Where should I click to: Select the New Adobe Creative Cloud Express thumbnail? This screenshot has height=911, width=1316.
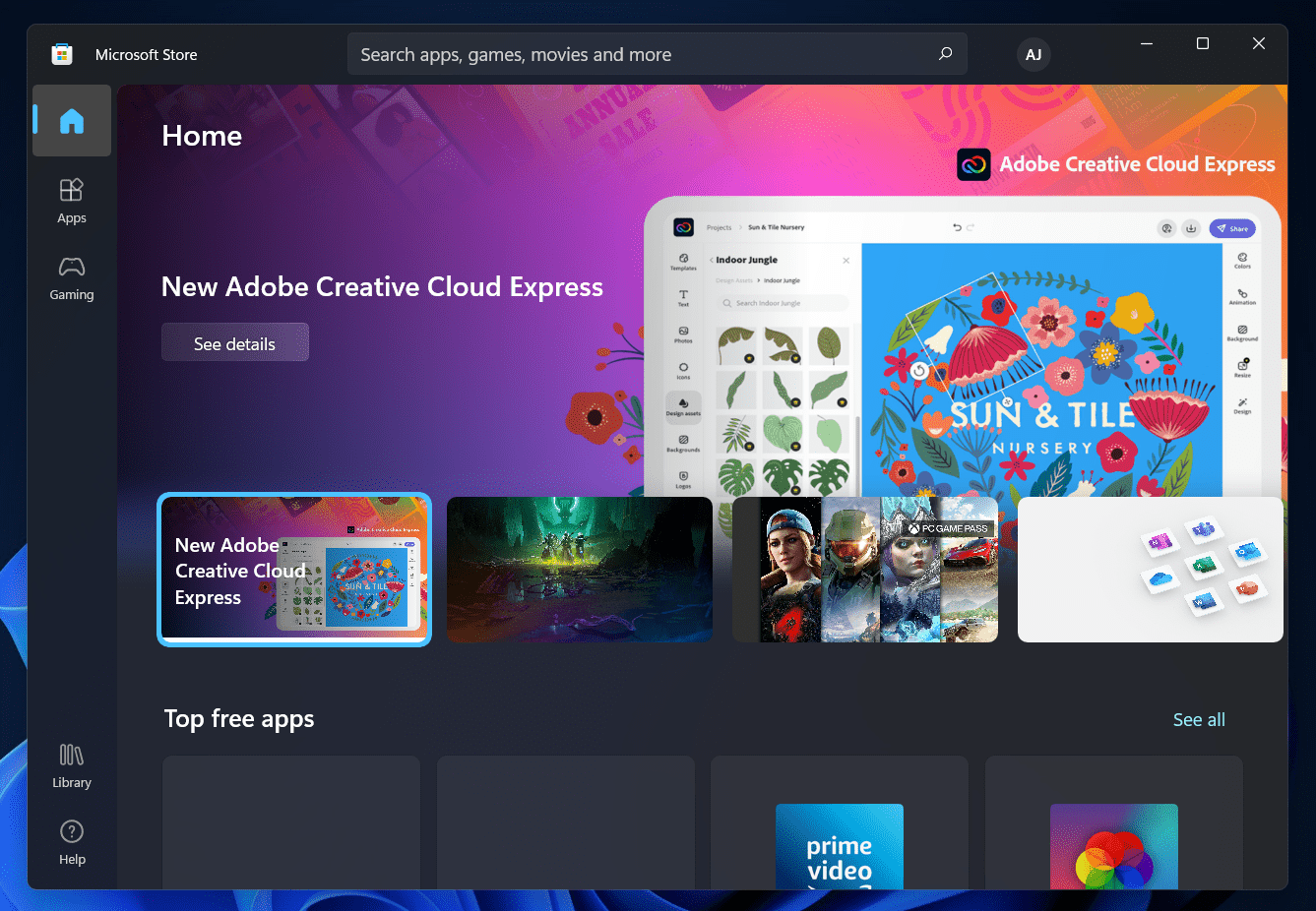(x=294, y=570)
